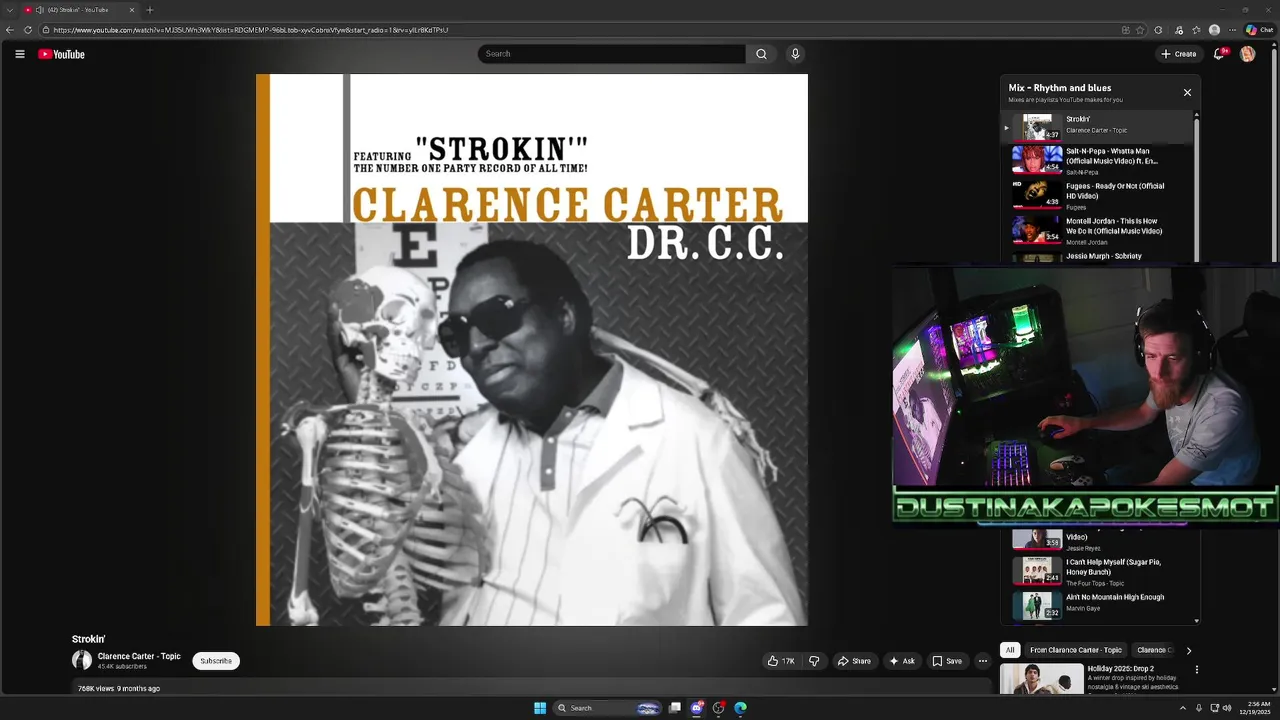The image size is (1280, 720).
Task: Open the browser tab list dropdown
Action: click(x=9, y=10)
